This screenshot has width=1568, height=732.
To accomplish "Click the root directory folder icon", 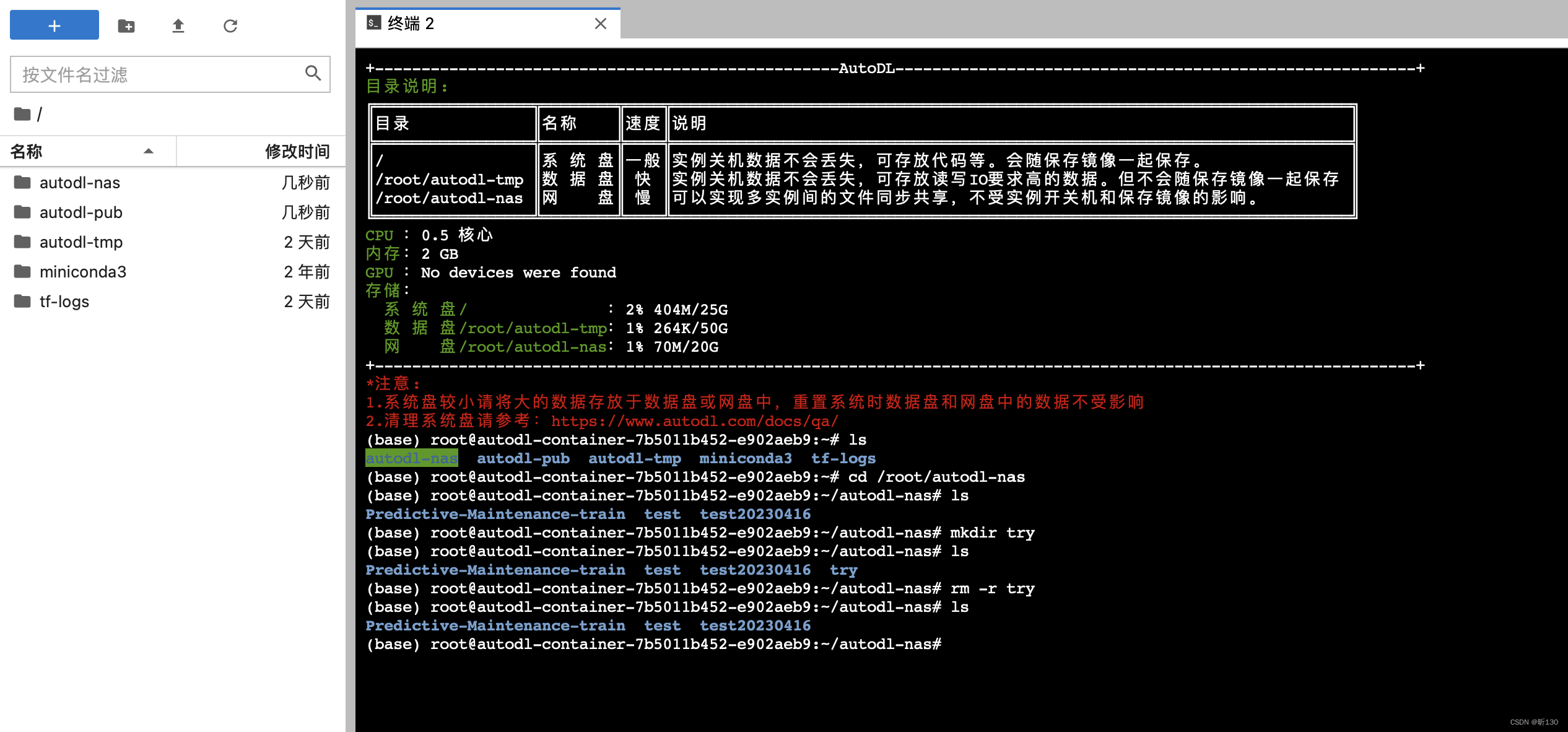I will (22, 114).
